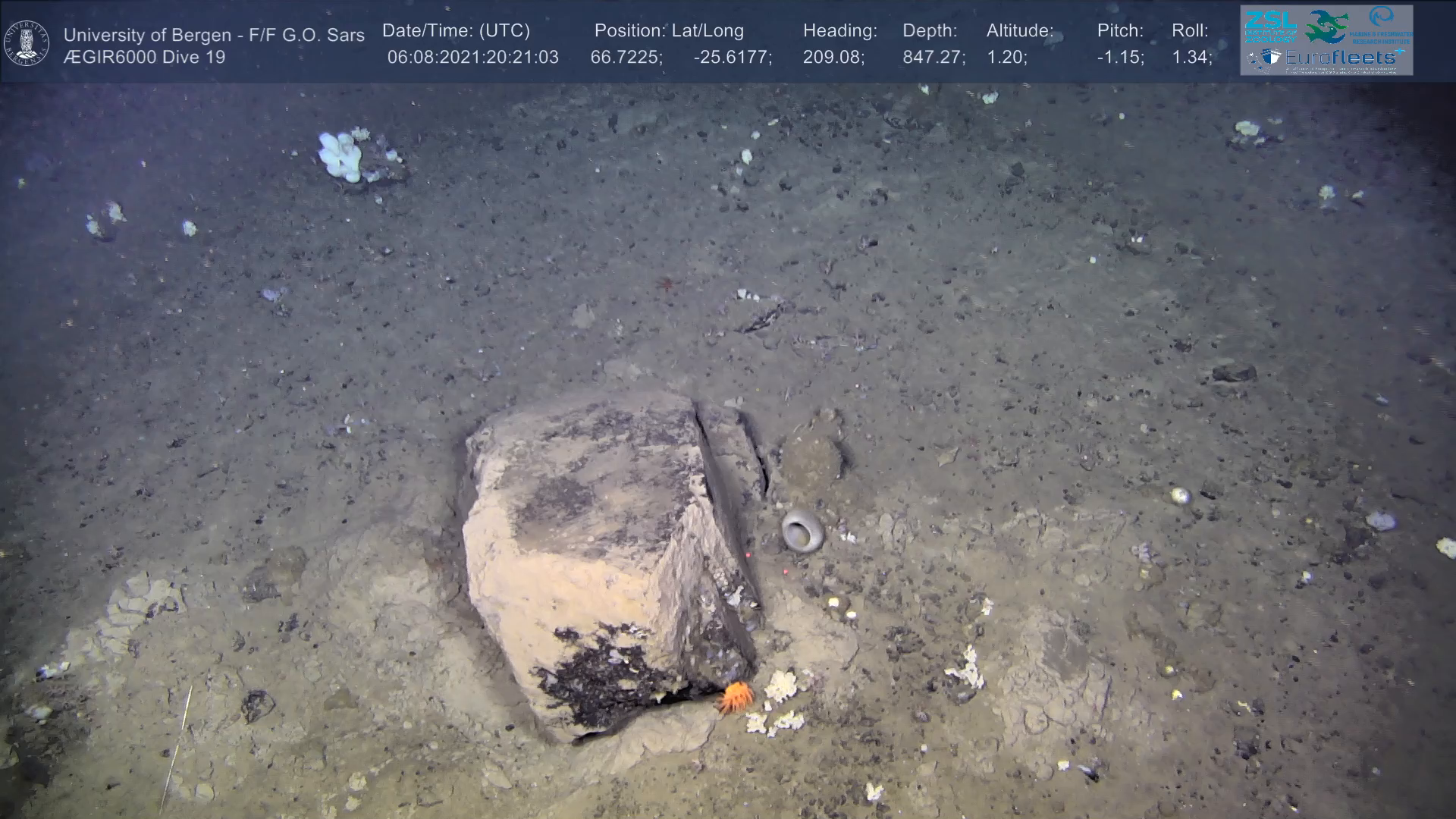
Task: Click the Marine & Freshwater Research Institute logo
Action: click(1382, 25)
